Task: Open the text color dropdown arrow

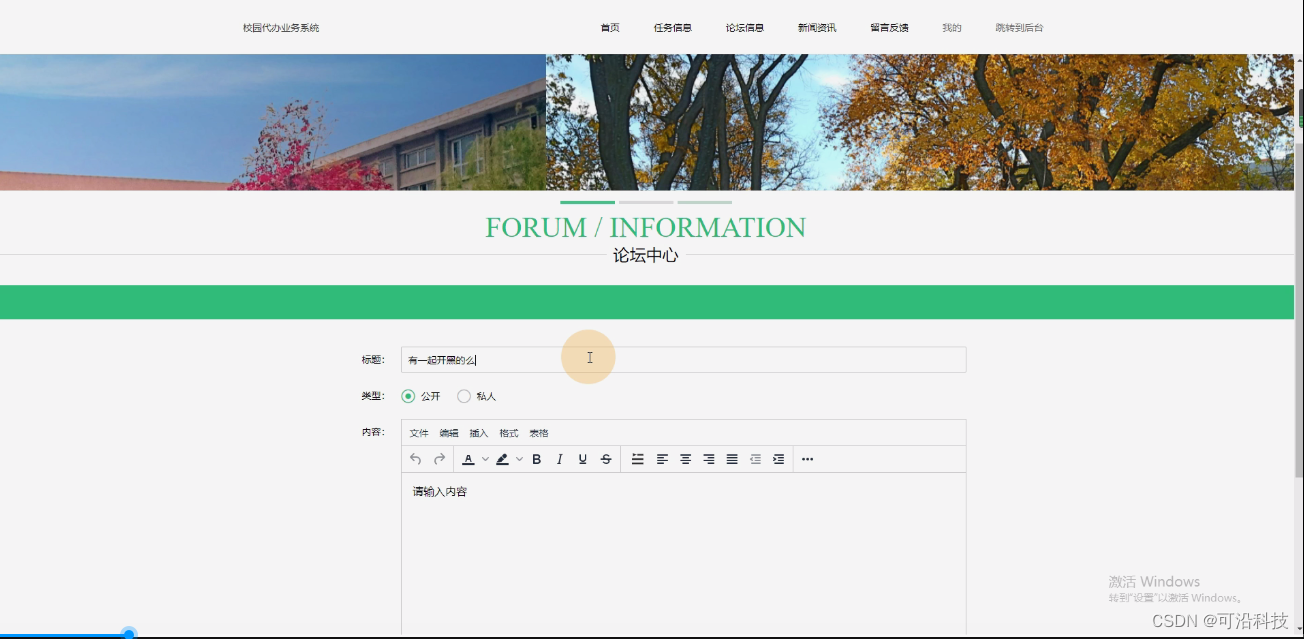Action: coord(485,459)
